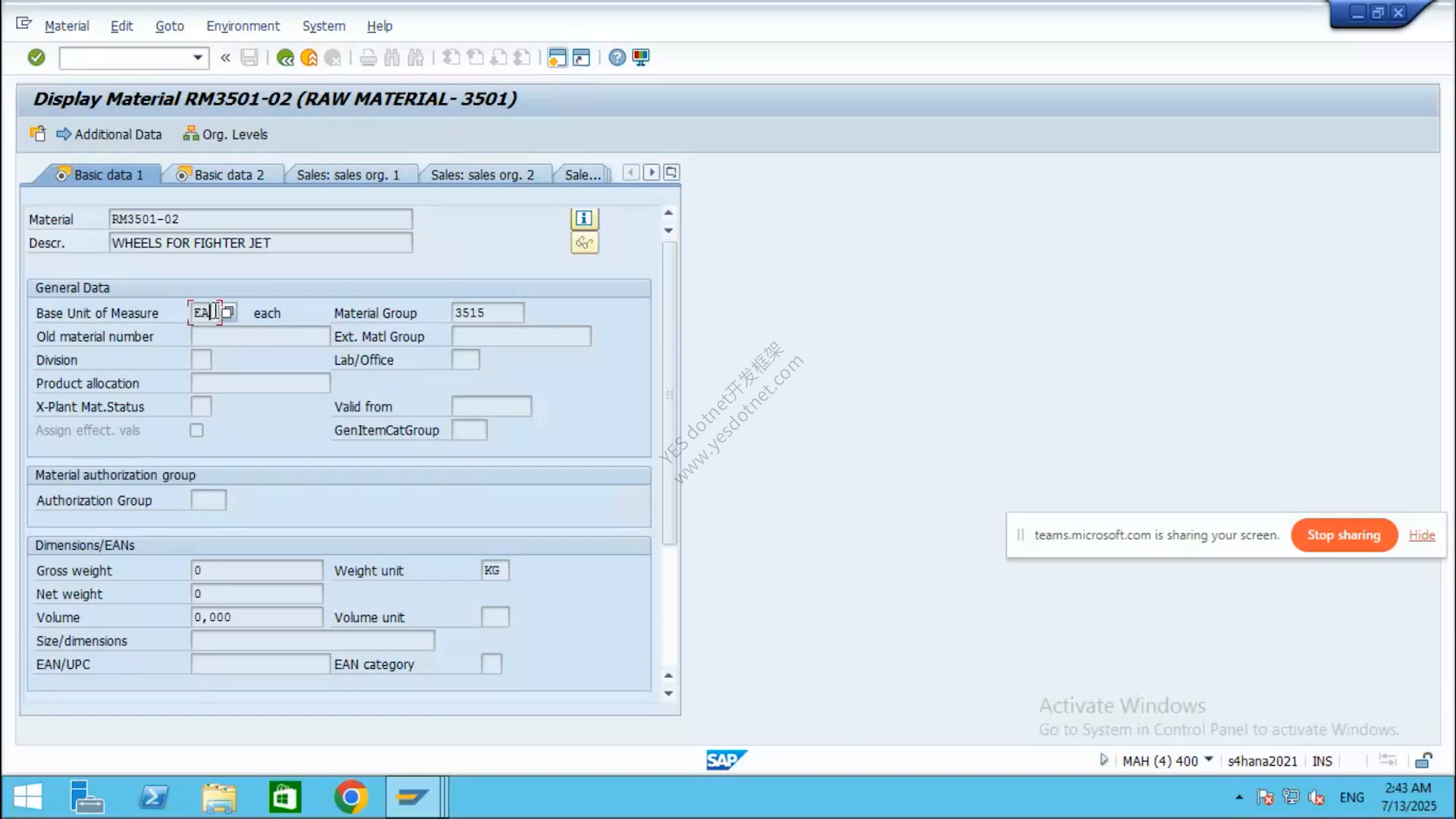Click the material information 'i' icon
Screen dimensions: 1456x819
click(584, 218)
